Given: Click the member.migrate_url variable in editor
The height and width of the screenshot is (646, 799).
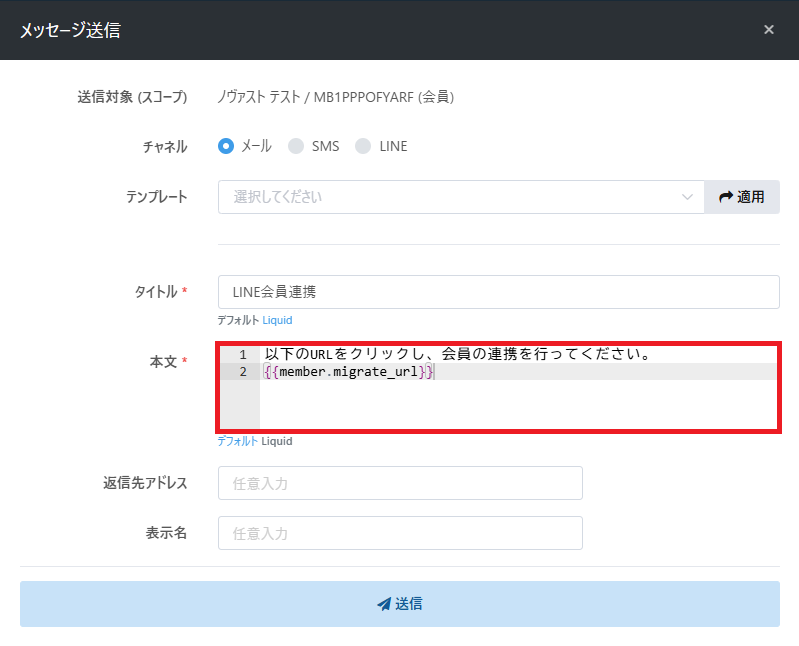Looking at the screenshot, I should click(348, 372).
